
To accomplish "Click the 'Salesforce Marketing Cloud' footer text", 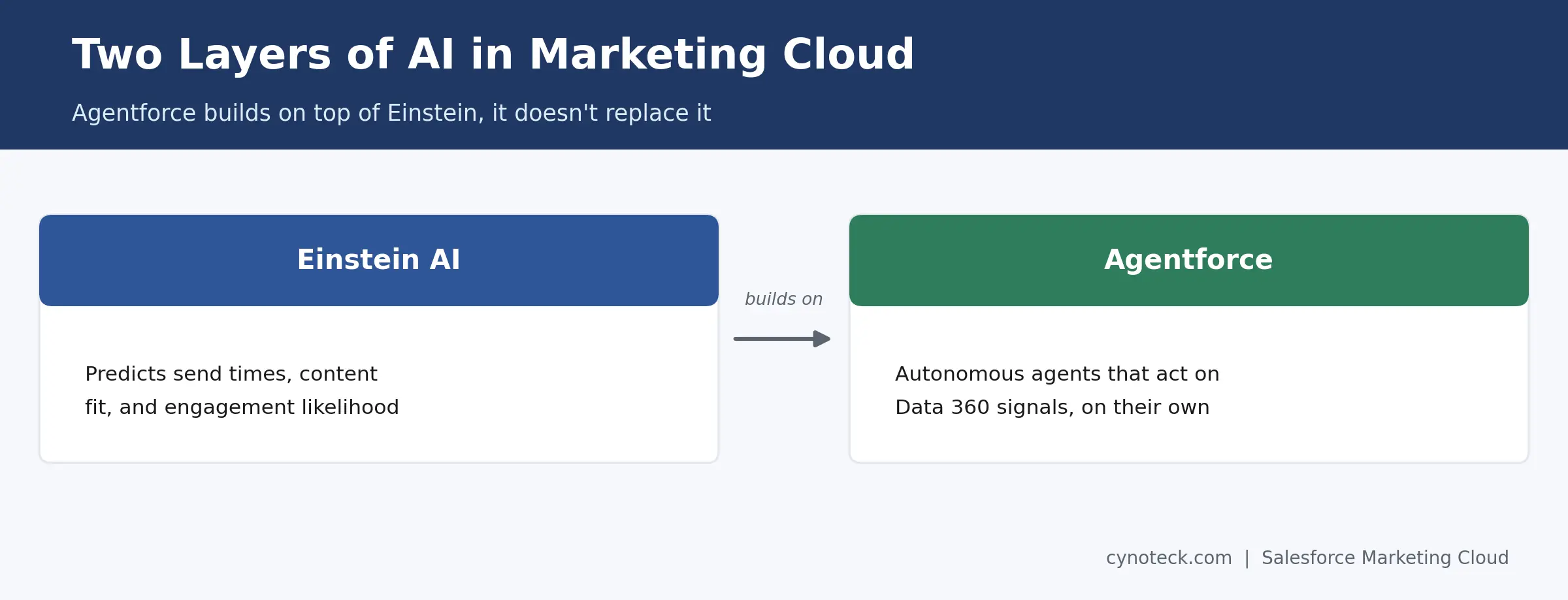I will pos(1385,558).
